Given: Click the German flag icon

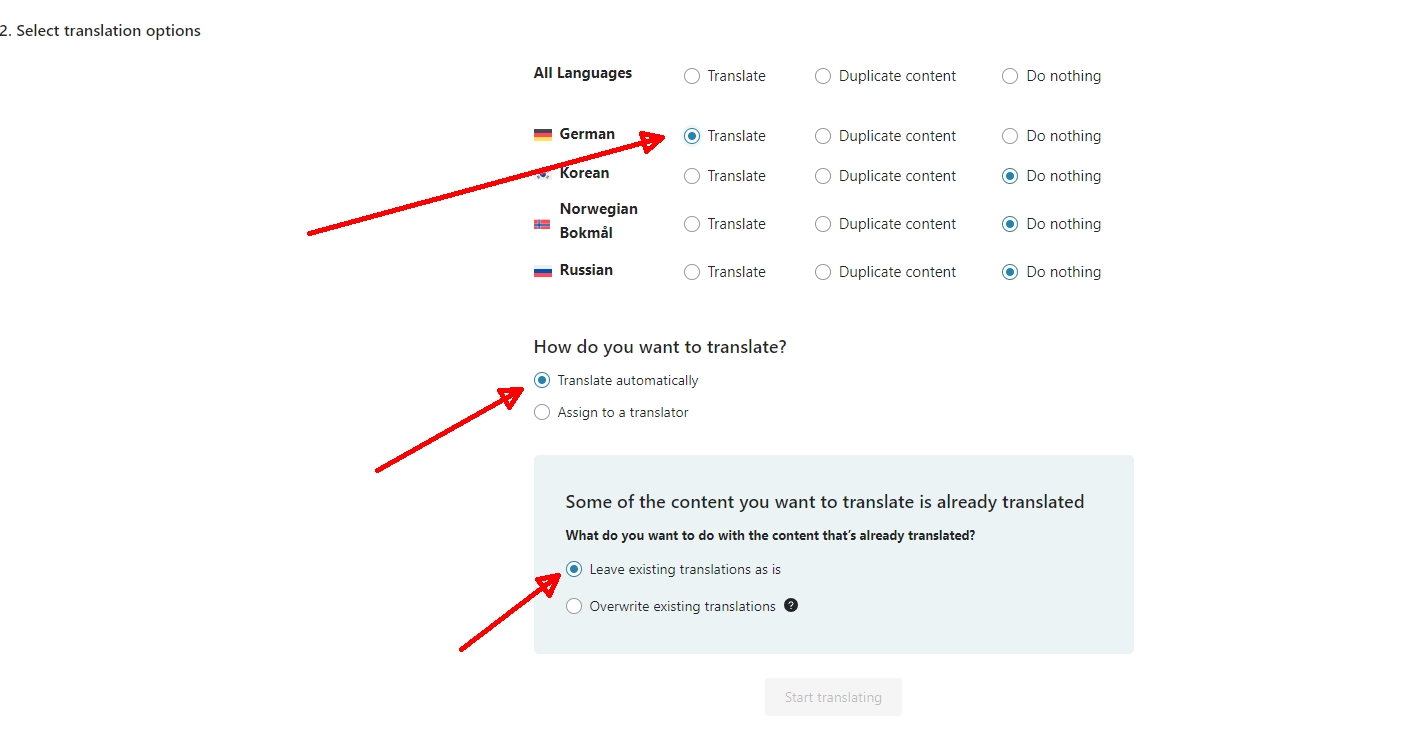Looking at the screenshot, I should pos(543,135).
